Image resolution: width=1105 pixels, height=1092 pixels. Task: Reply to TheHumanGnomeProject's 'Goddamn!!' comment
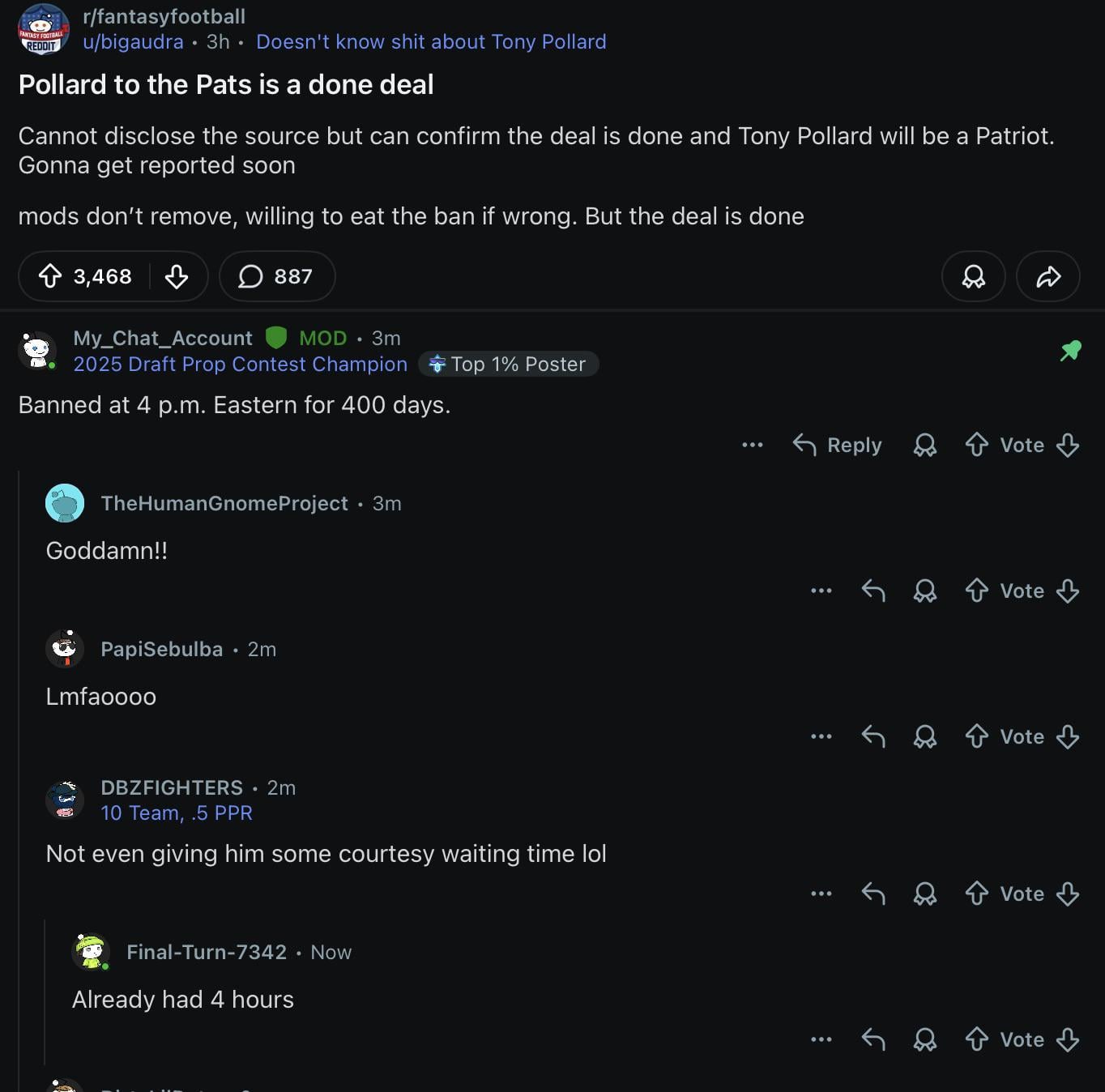[x=873, y=591]
